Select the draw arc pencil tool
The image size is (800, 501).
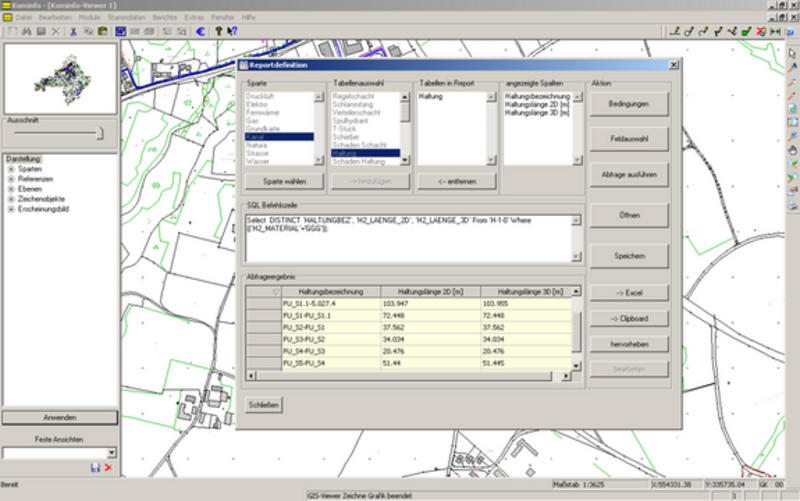[x=704, y=32]
